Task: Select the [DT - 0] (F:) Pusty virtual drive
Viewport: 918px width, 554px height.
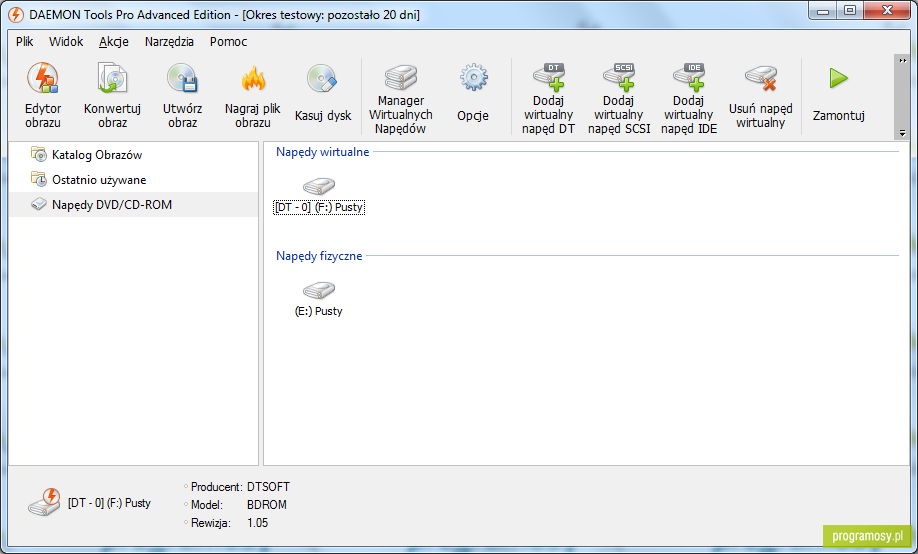Action: coord(319,196)
